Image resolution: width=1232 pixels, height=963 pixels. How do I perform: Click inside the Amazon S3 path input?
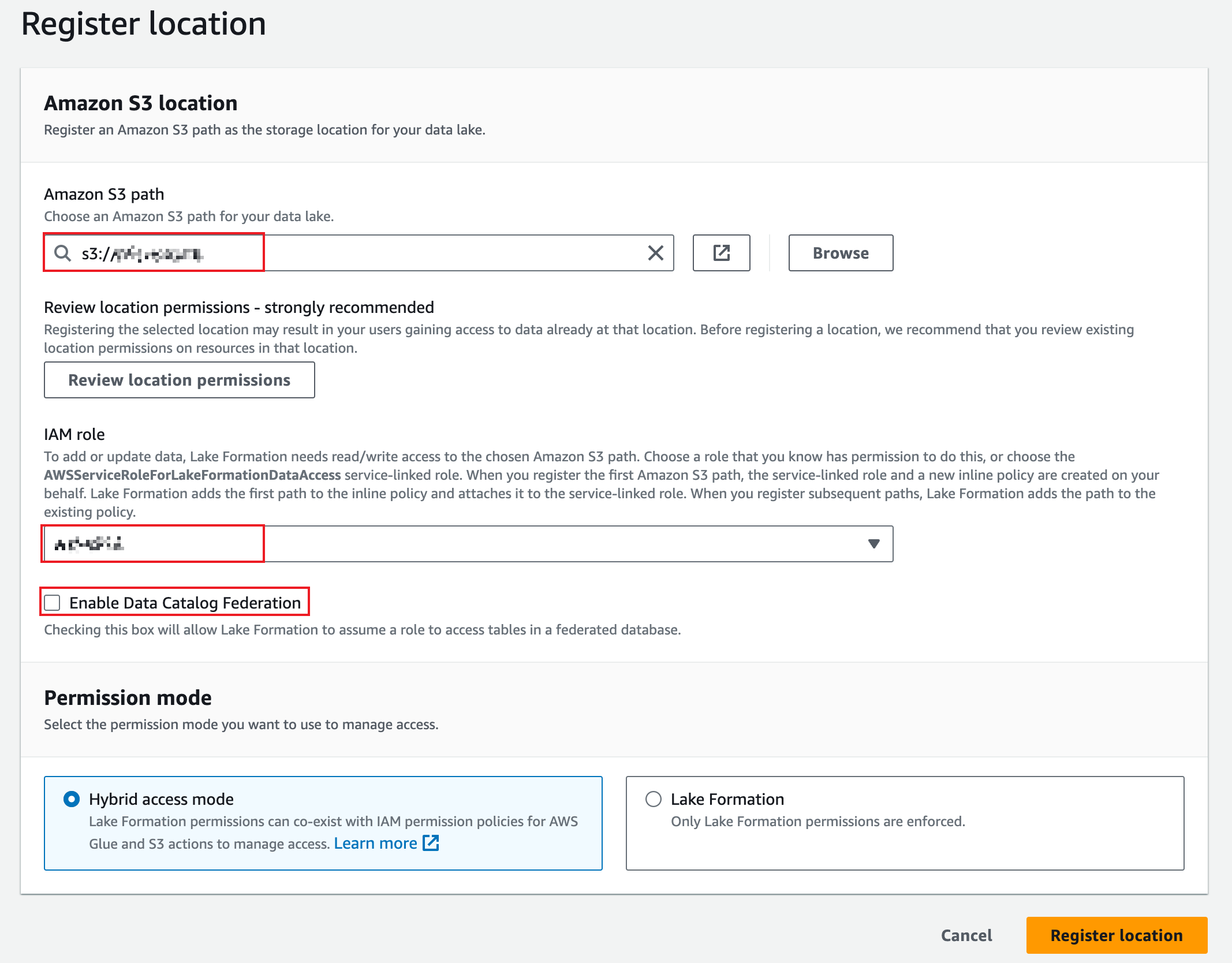359,253
